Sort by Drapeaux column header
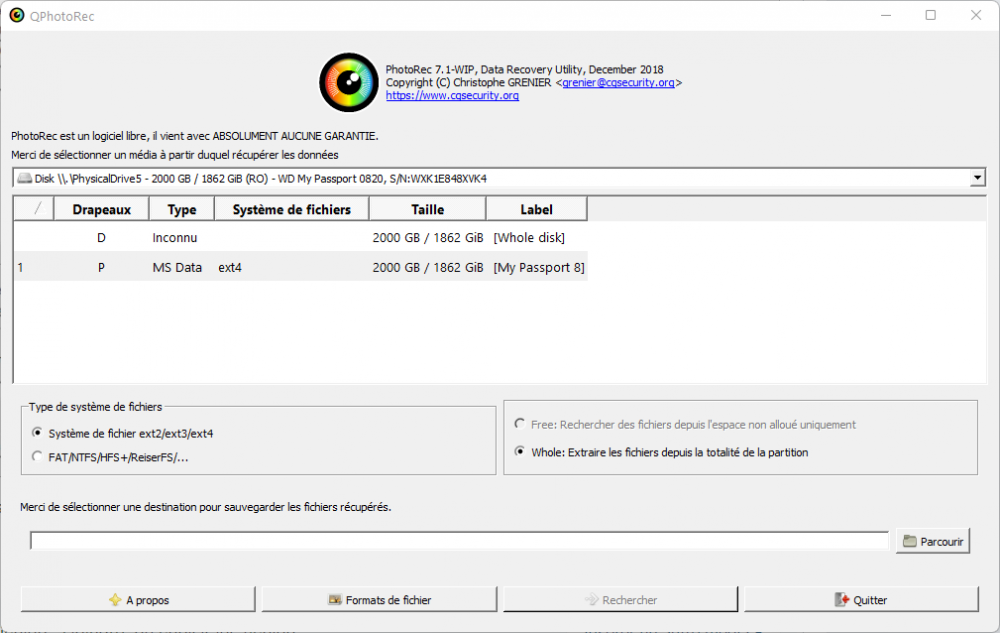1000x633 pixels. point(101,209)
